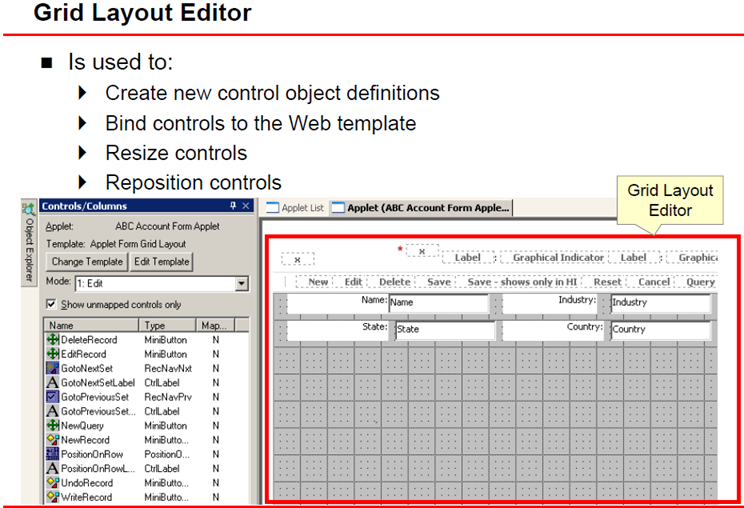
Task: Select the Edit button placeholder
Action: point(353,282)
